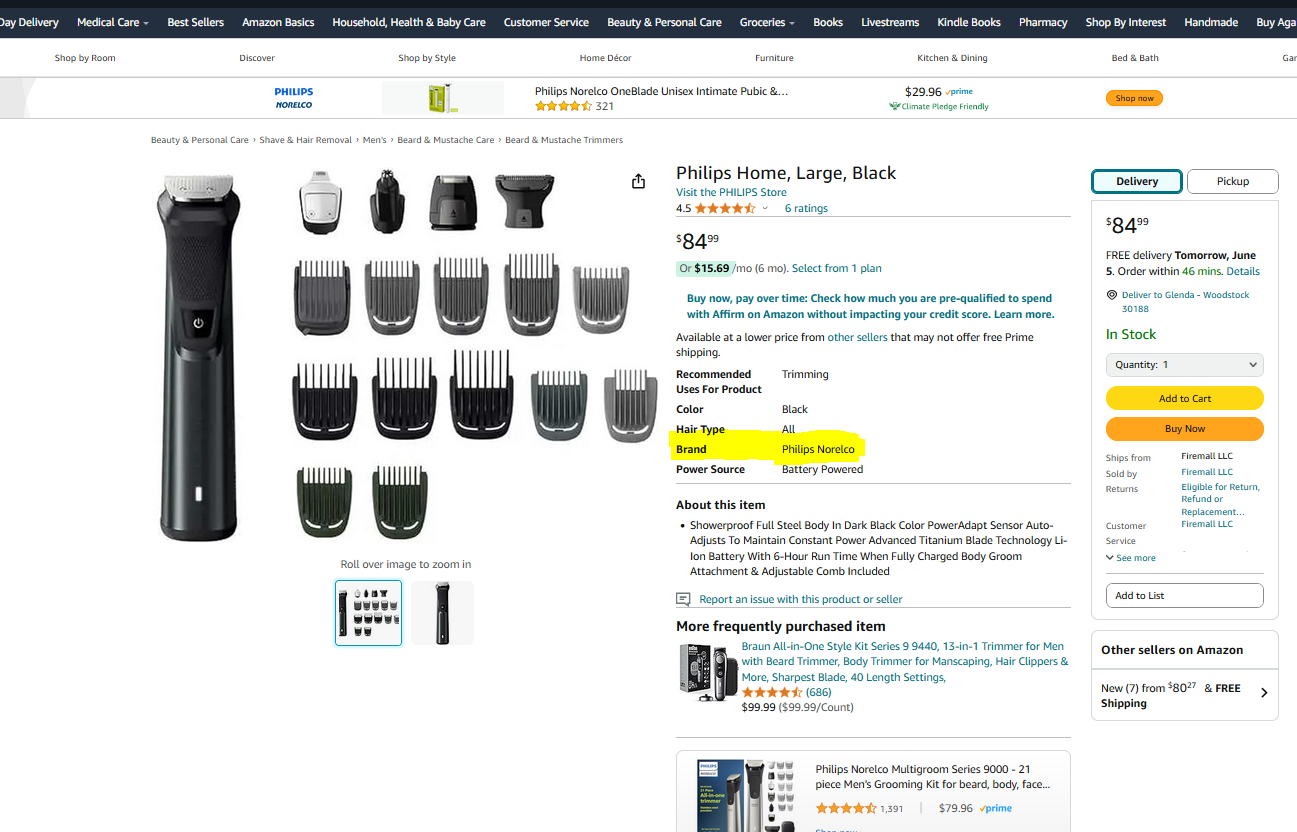Open the rating breakdown chevron beside stars
The image size is (1297, 832).
(765, 208)
